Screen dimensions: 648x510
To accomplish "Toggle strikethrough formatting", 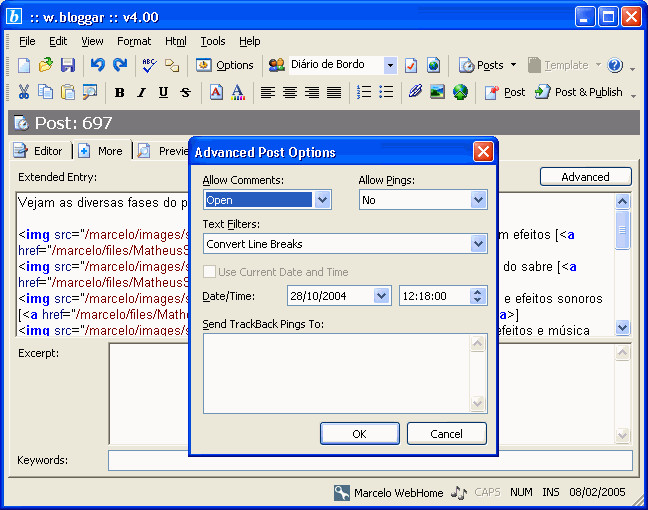I will 186,92.
